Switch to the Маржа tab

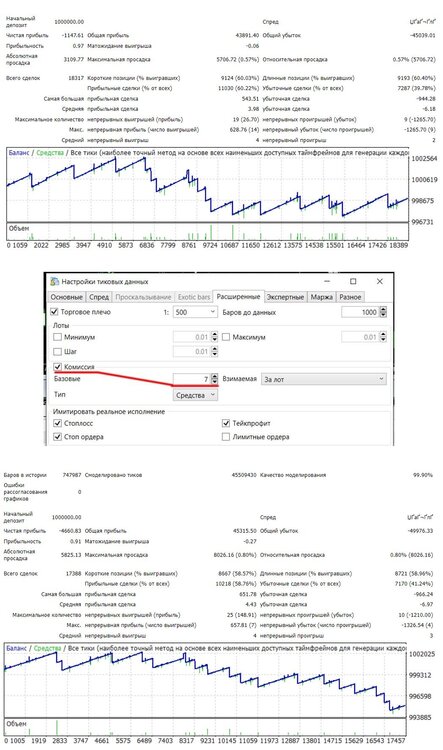[321, 297]
